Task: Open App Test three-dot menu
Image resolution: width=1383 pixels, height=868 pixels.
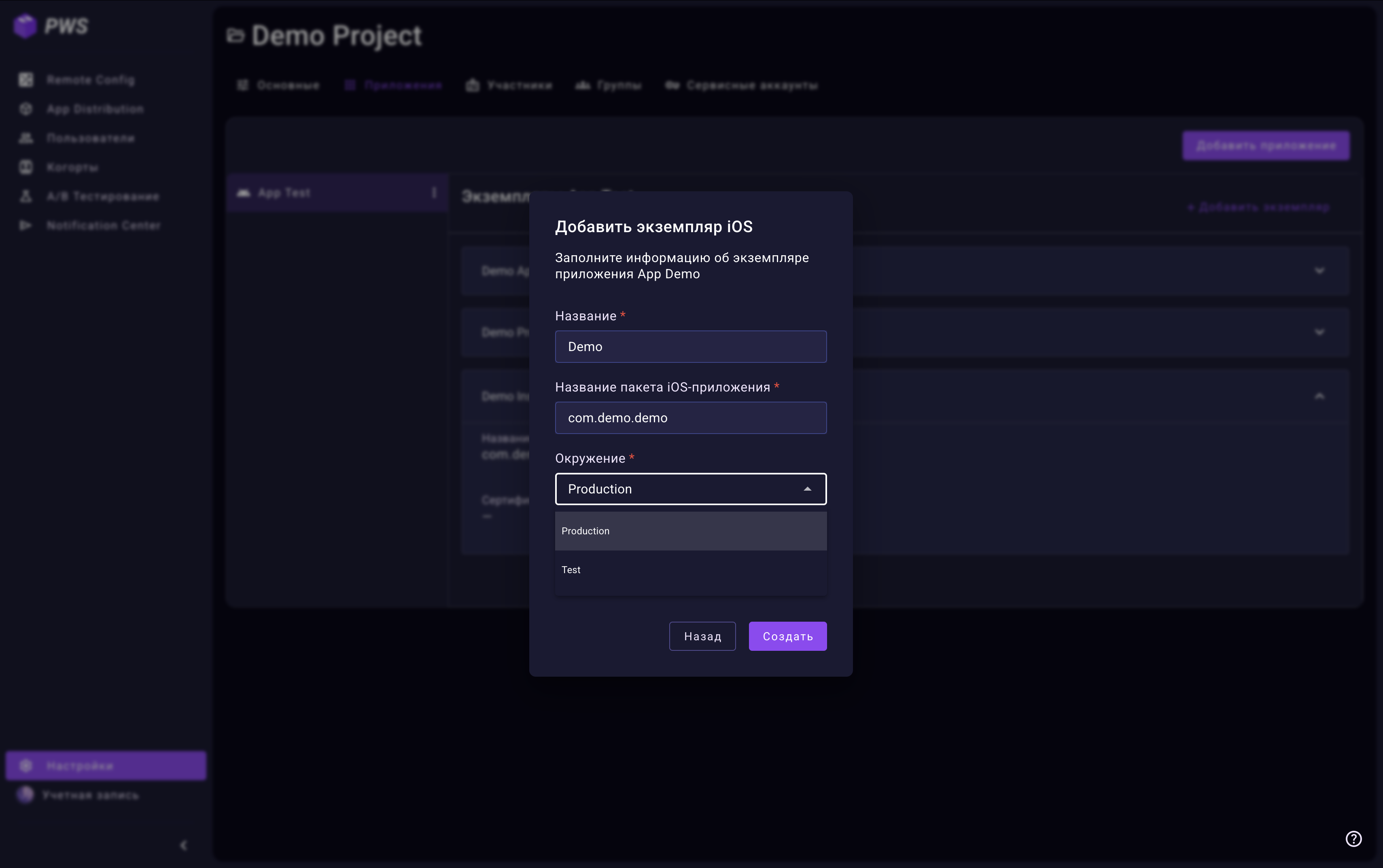Action: pyautogui.click(x=434, y=193)
